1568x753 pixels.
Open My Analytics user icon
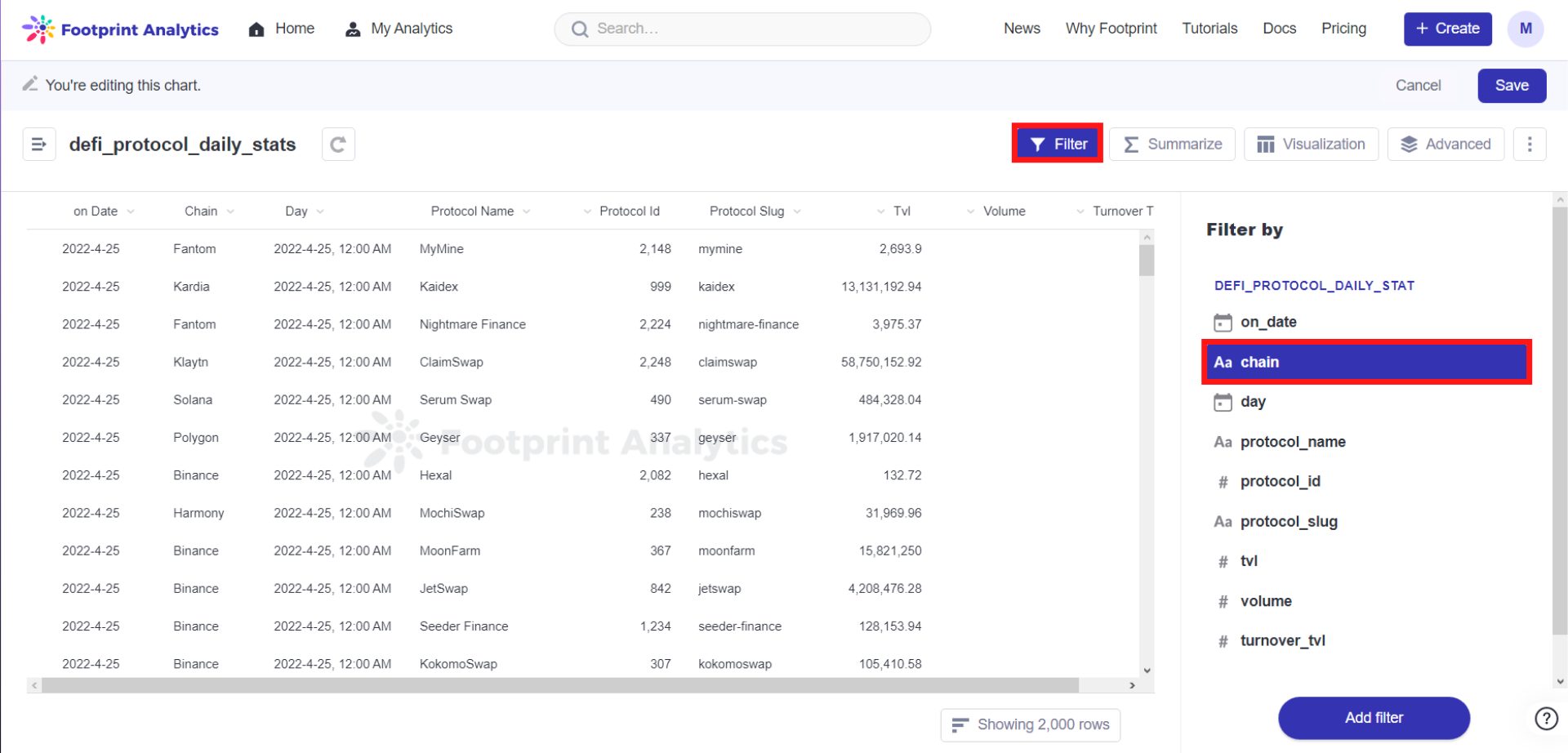click(x=353, y=29)
